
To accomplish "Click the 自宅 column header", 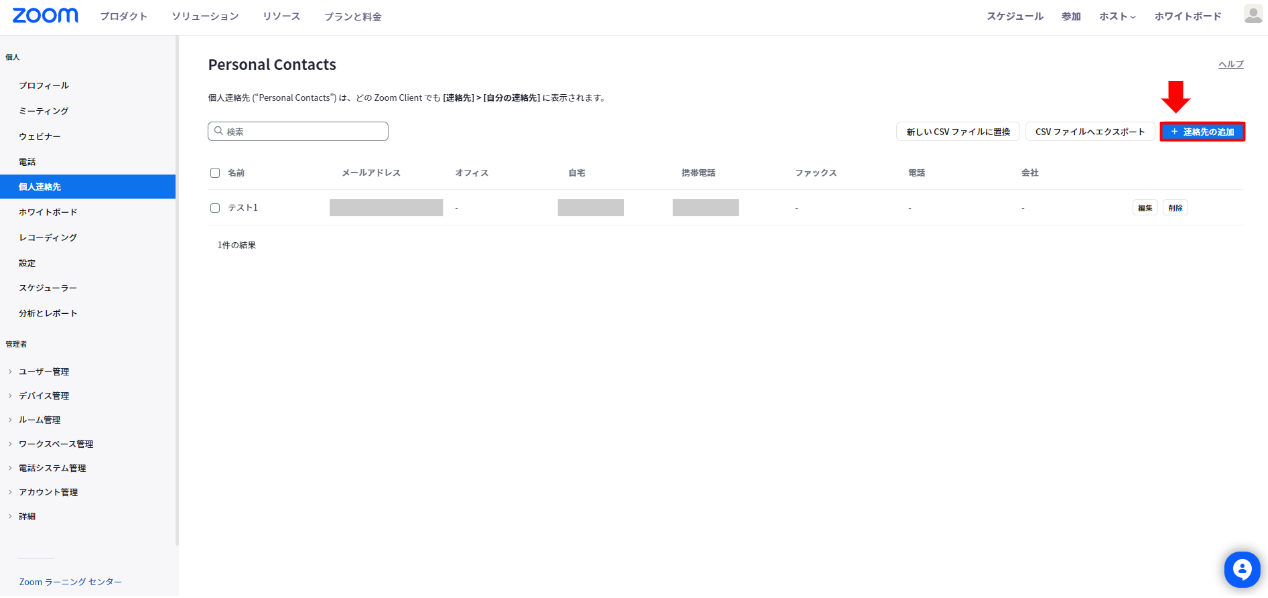I will 576,173.
